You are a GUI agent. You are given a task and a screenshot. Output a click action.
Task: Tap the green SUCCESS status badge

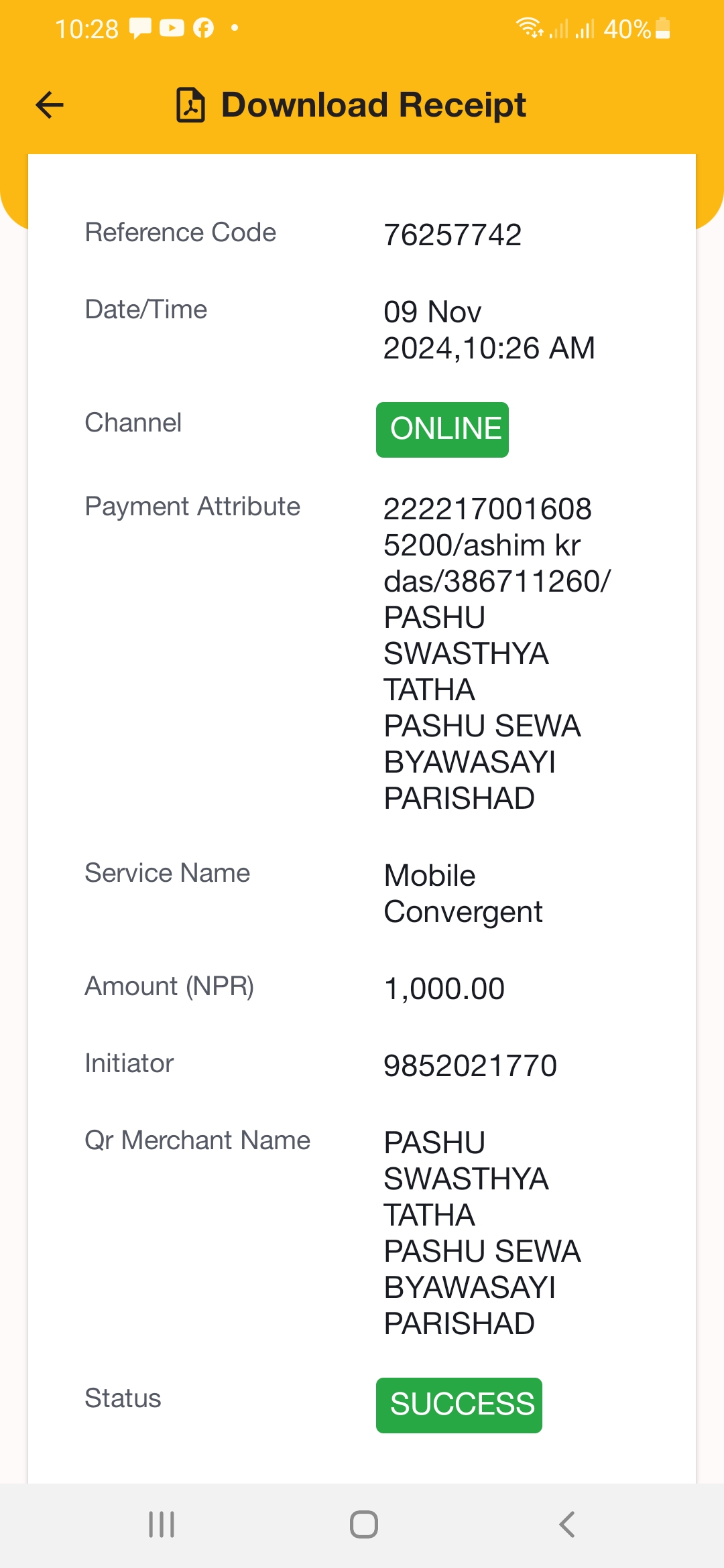(x=459, y=1405)
